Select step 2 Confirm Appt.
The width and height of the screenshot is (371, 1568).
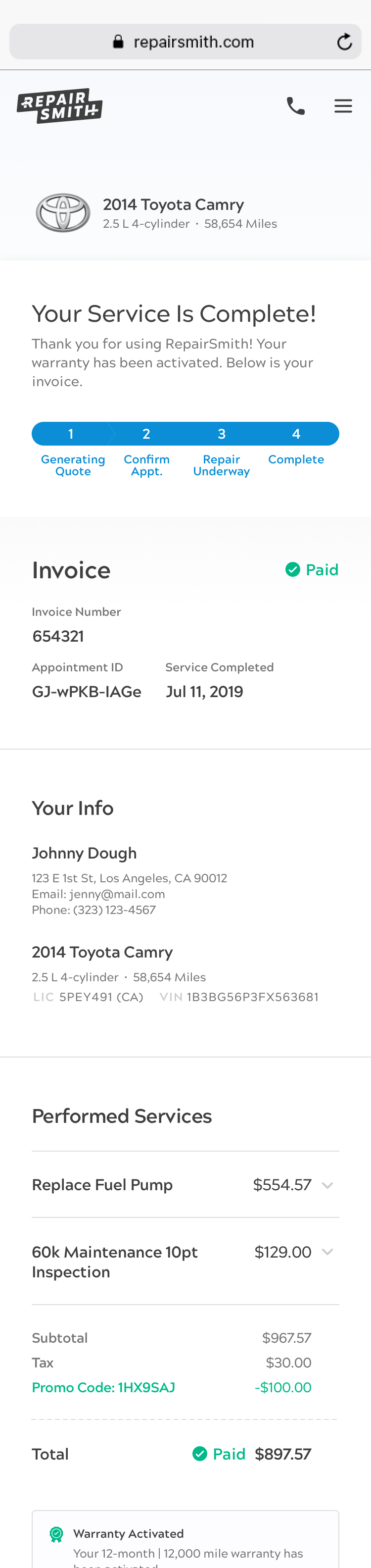coord(146,434)
